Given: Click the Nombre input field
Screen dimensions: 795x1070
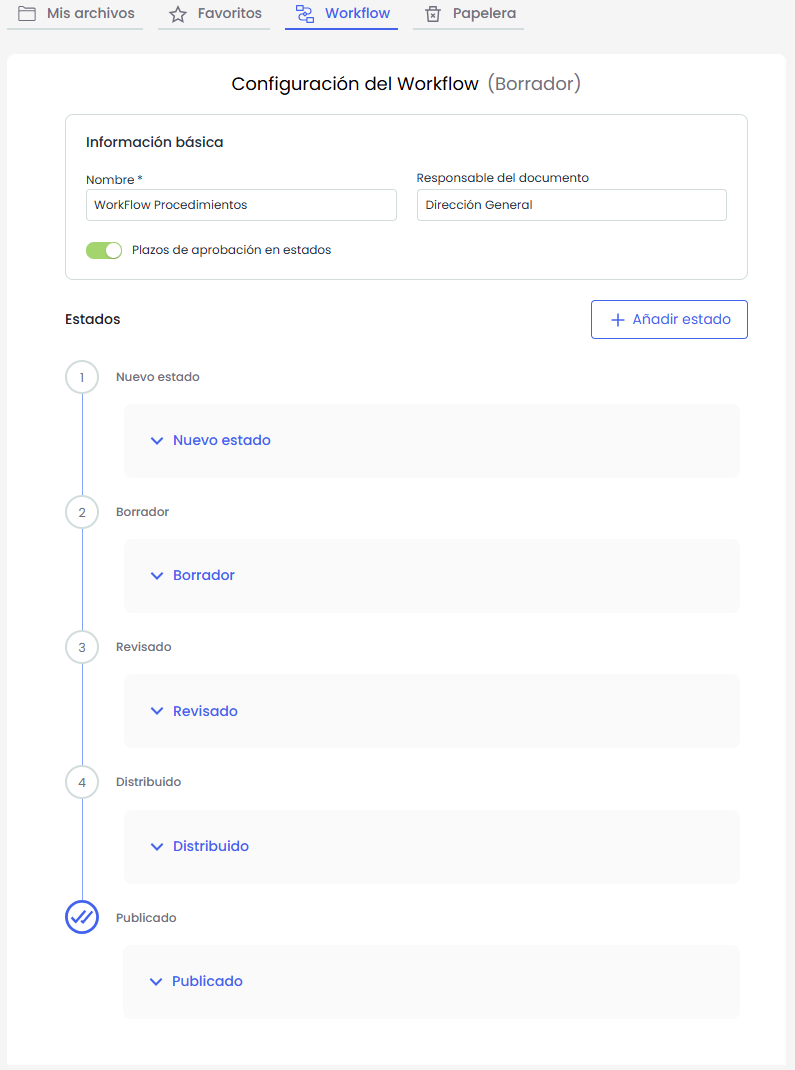Looking at the screenshot, I should pos(241,205).
